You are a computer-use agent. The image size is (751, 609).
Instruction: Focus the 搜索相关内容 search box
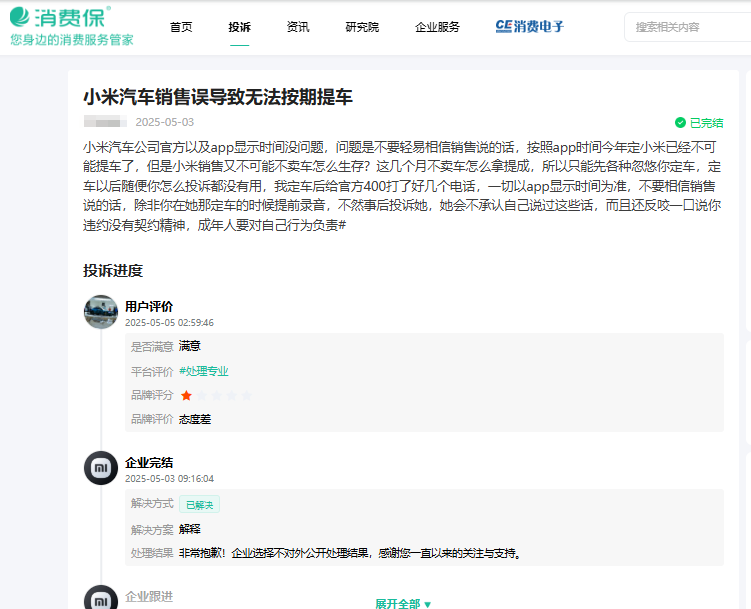coord(688,27)
